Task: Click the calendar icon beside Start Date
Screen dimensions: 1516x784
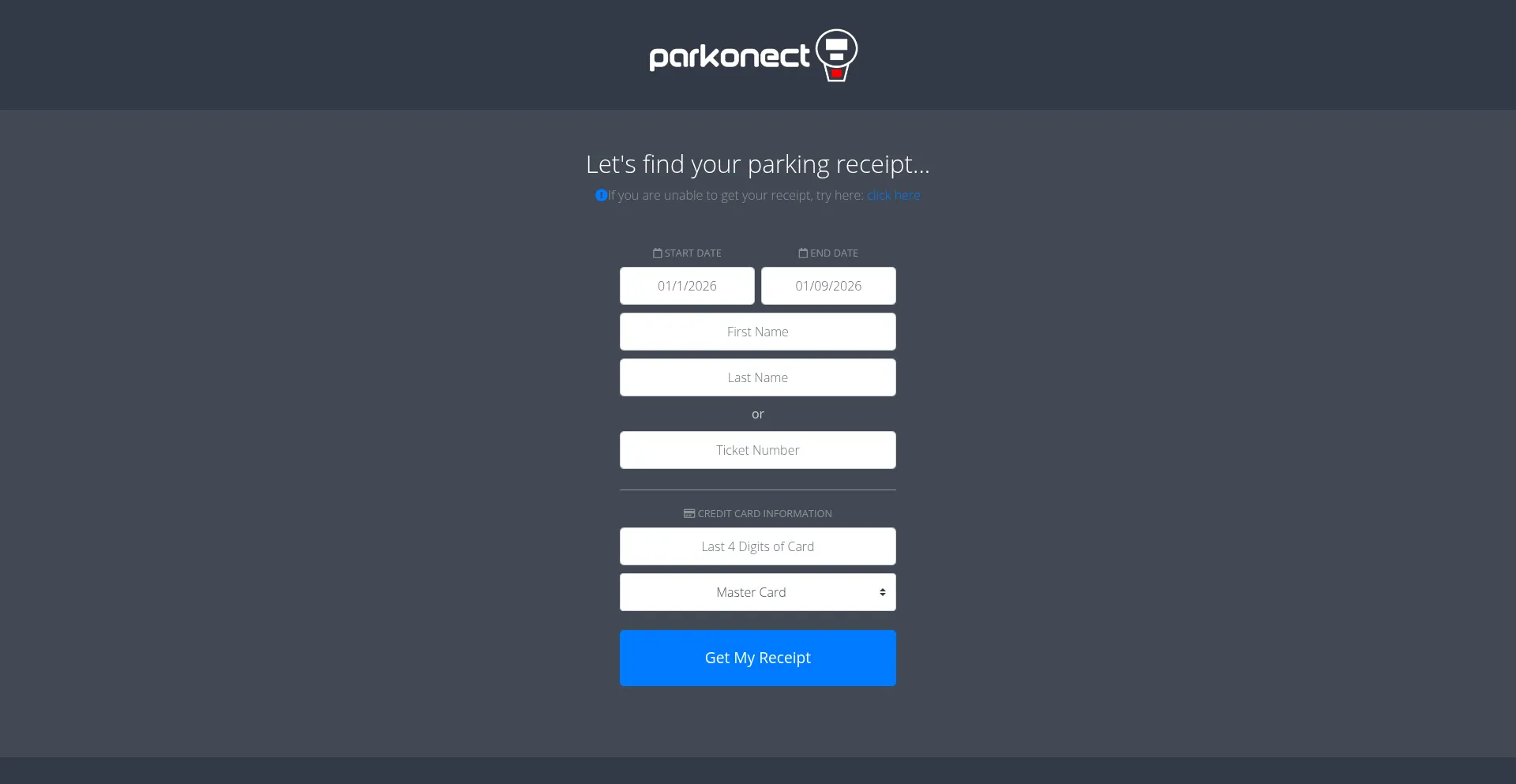Action: (658, 253)
